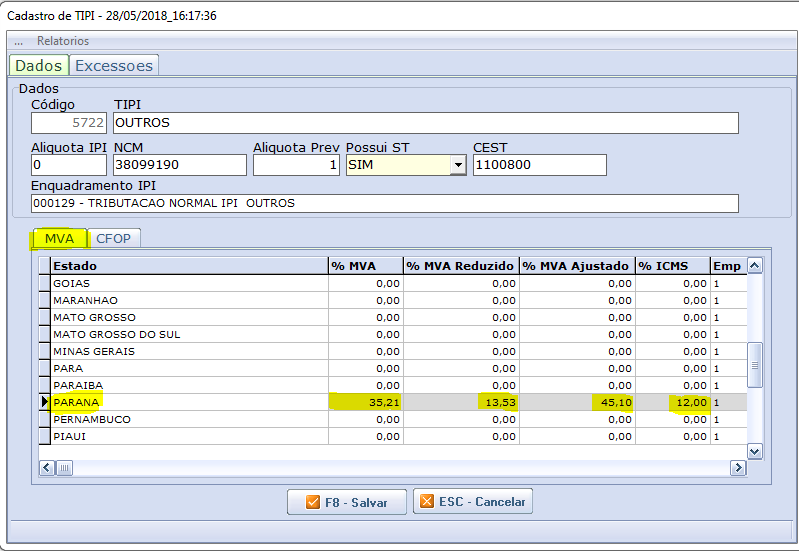799x551 pixels.
Task: Open the CFOP tab
Action: [x=115, y=238]
